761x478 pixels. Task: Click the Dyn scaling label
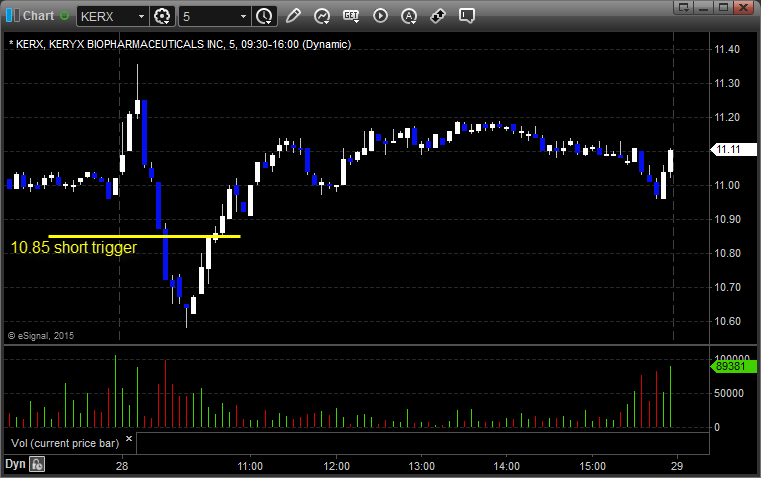pos(15,464)
